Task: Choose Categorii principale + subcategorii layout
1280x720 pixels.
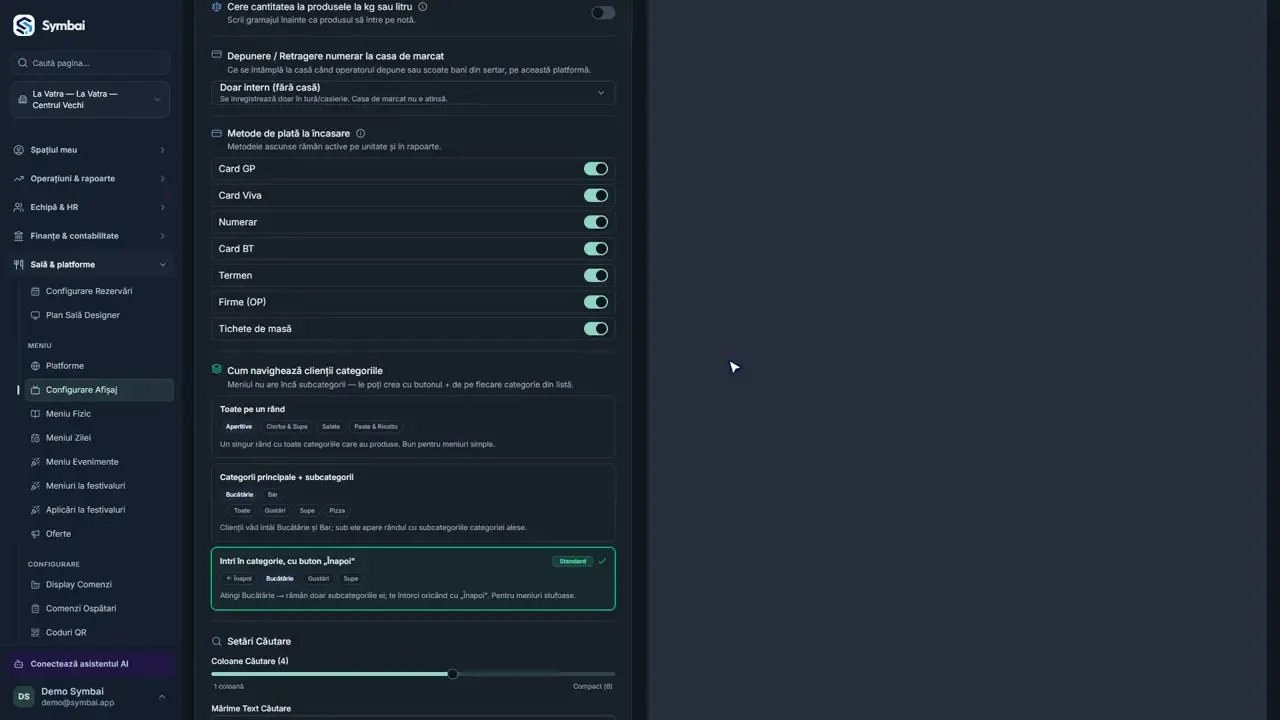Action: [x=413, y=503]
